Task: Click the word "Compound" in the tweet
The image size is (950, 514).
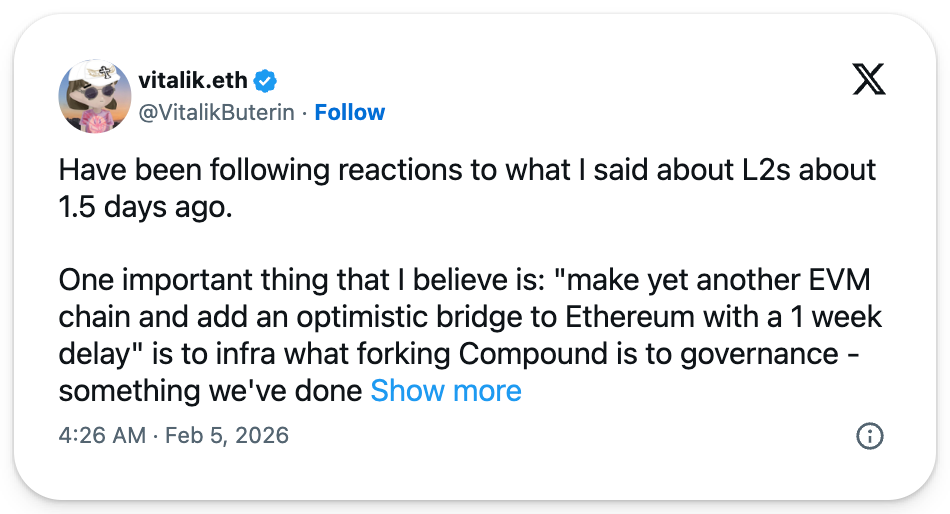Action: pos(542,353)
